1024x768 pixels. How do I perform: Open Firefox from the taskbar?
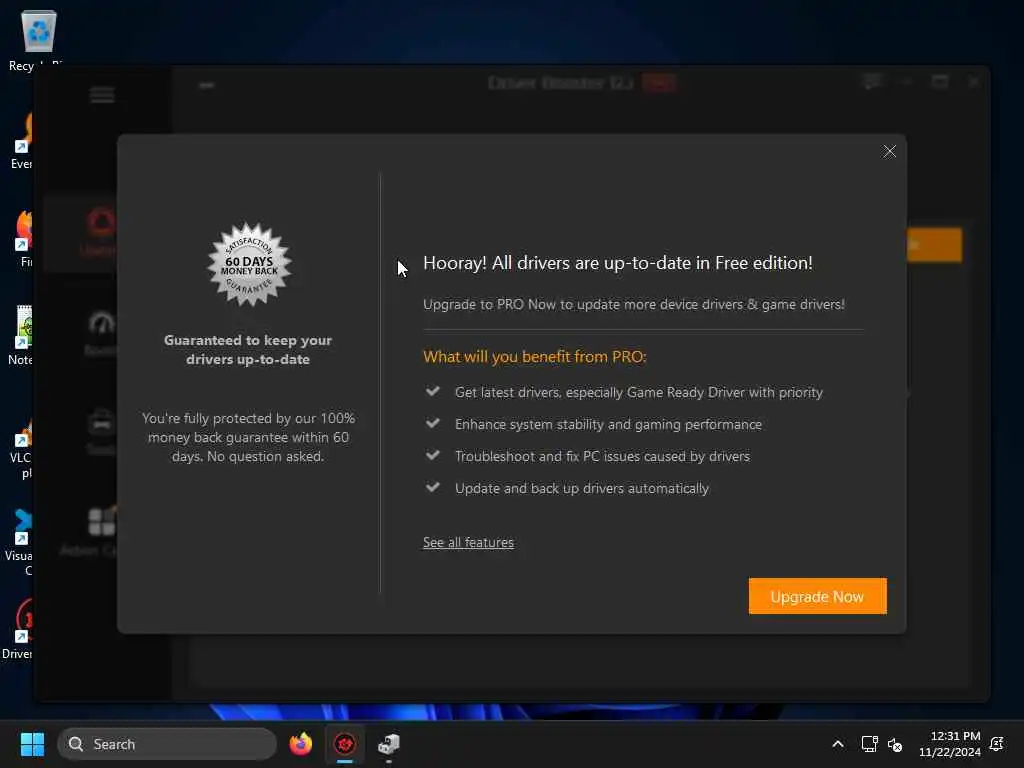300,744
